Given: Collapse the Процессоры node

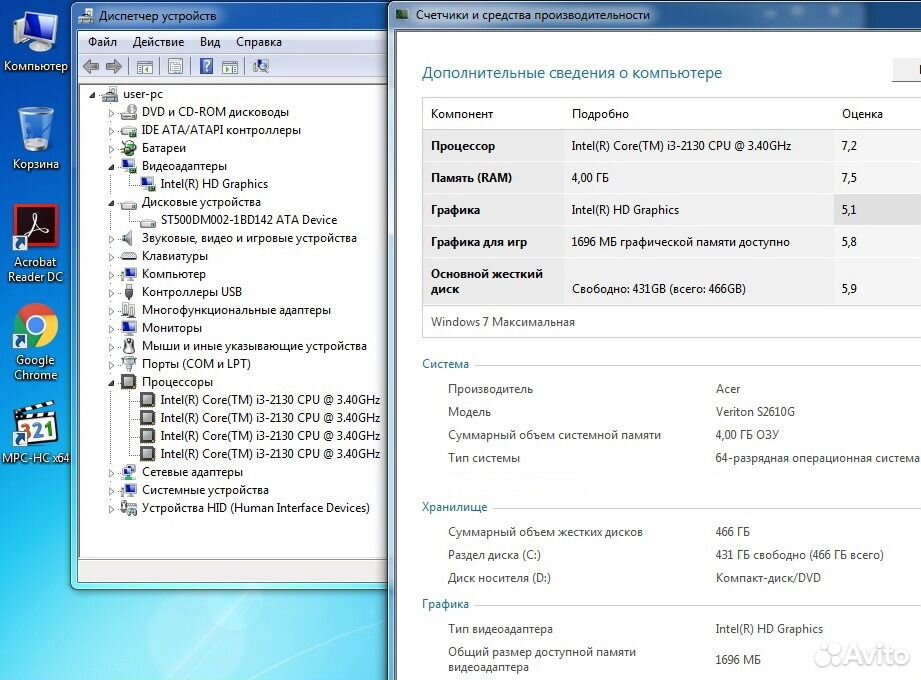Looking at the screenshot, I should (x=111, y=383).
